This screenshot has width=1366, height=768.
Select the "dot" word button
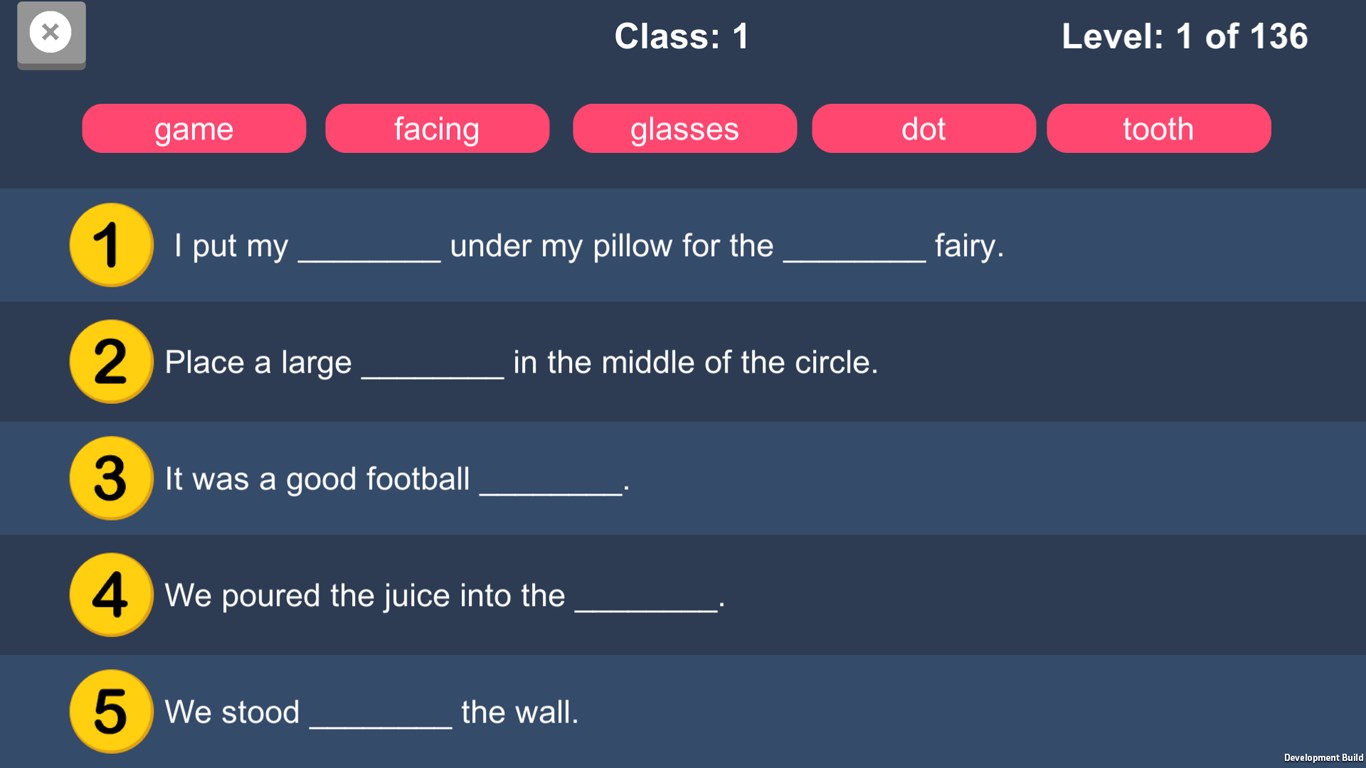pyautogui.click(x=924, y=129)
